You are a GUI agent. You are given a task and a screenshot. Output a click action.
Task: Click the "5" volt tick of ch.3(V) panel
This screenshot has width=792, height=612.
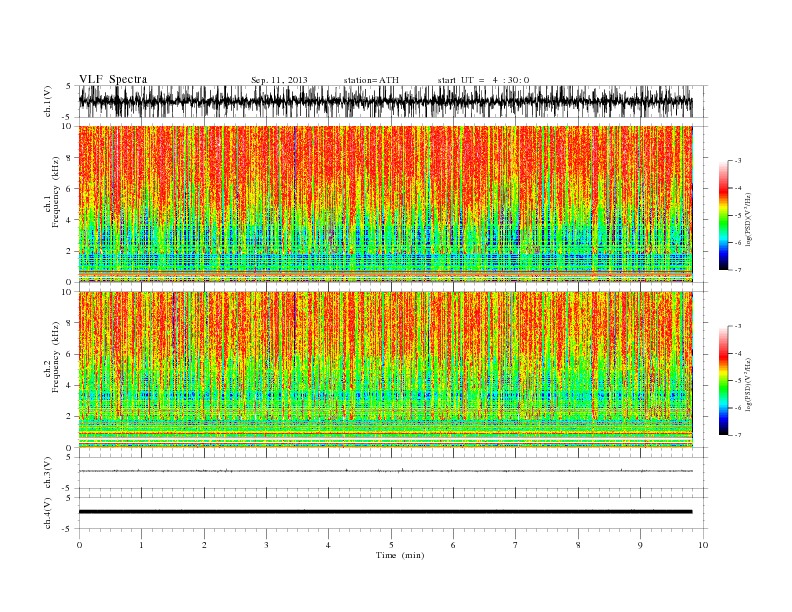[x=69, y=457]
